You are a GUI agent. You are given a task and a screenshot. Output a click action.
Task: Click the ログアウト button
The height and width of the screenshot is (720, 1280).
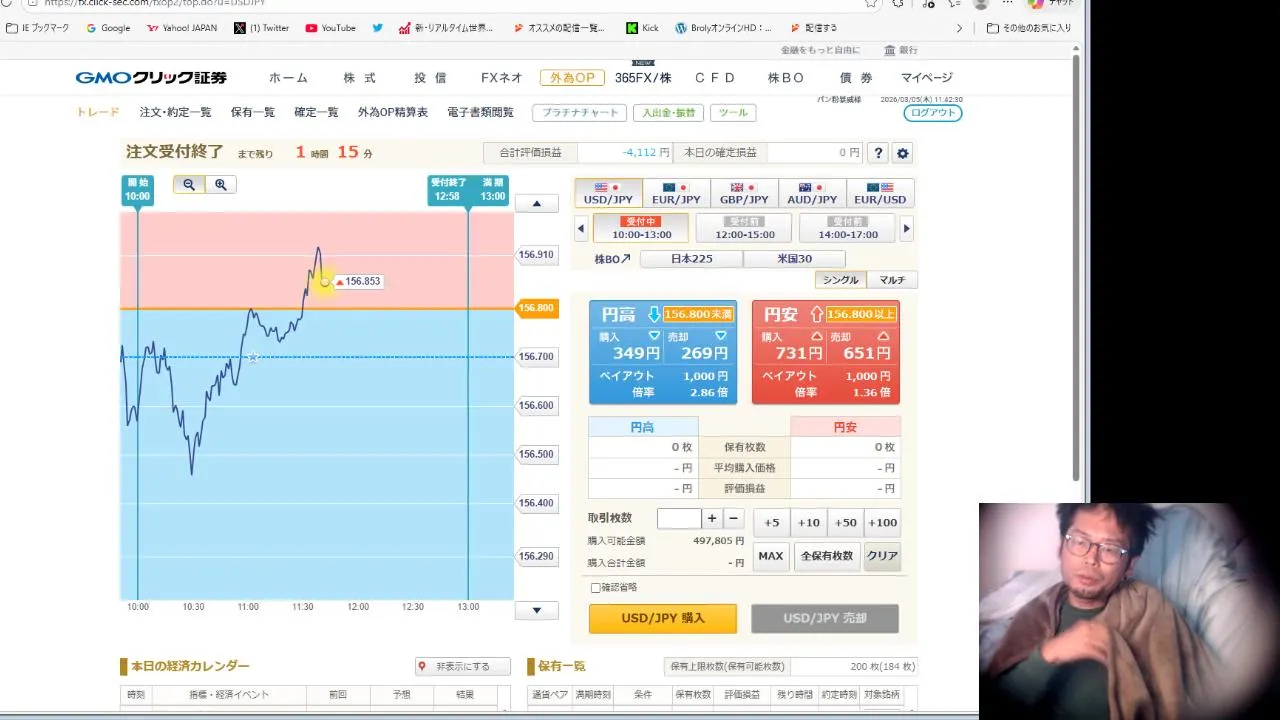click(933, 113)
